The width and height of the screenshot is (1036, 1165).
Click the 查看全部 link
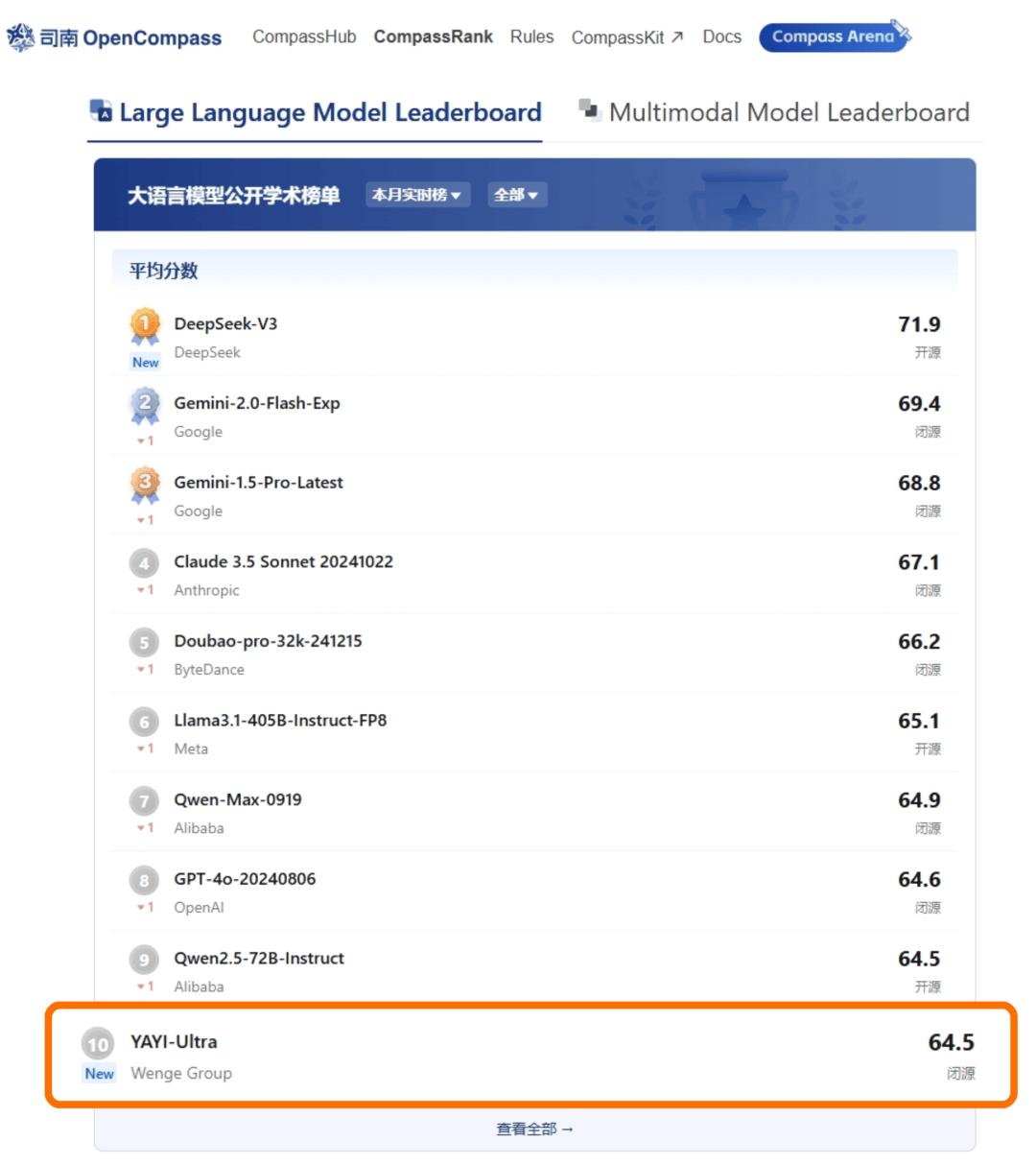pos(534,1129)
